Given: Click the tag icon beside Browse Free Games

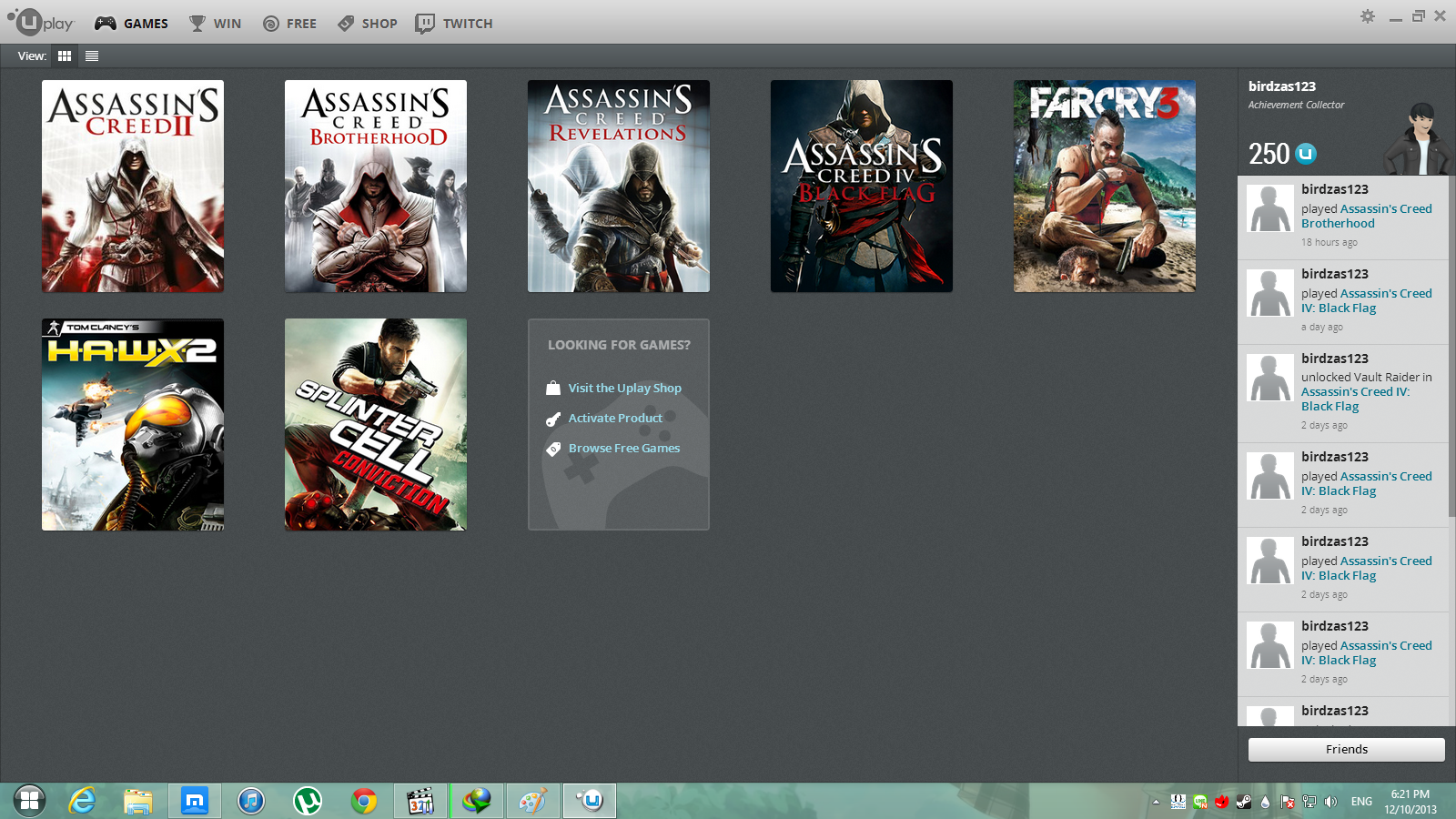Looking at the screenshot, I should tap(553, 450).
